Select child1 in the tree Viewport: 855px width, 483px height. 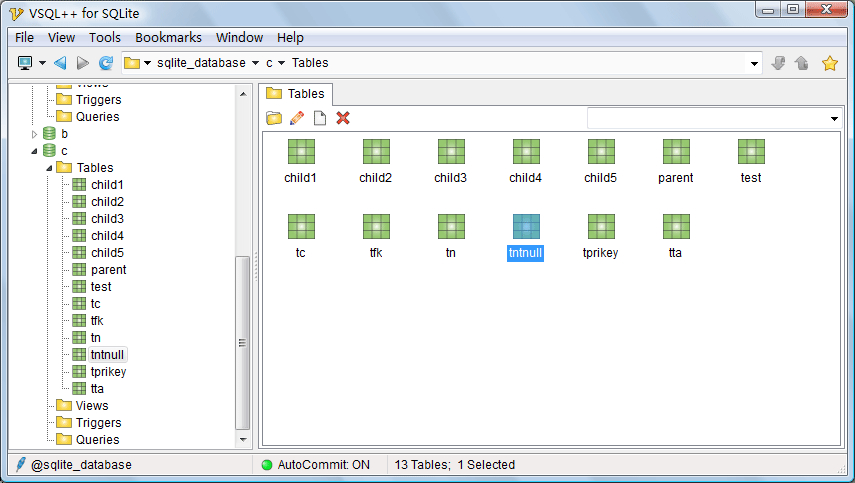point(107,185)
